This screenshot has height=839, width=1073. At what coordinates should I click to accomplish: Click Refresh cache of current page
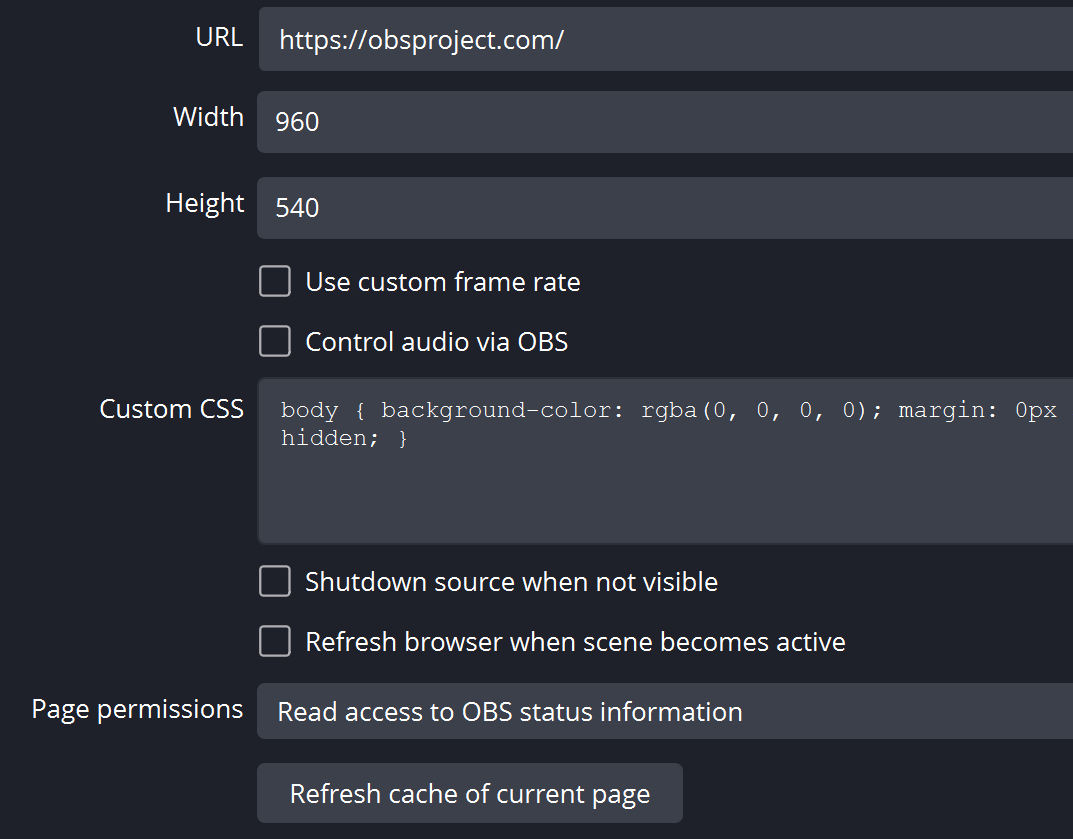pyautogui.click(x=469, y=793)
